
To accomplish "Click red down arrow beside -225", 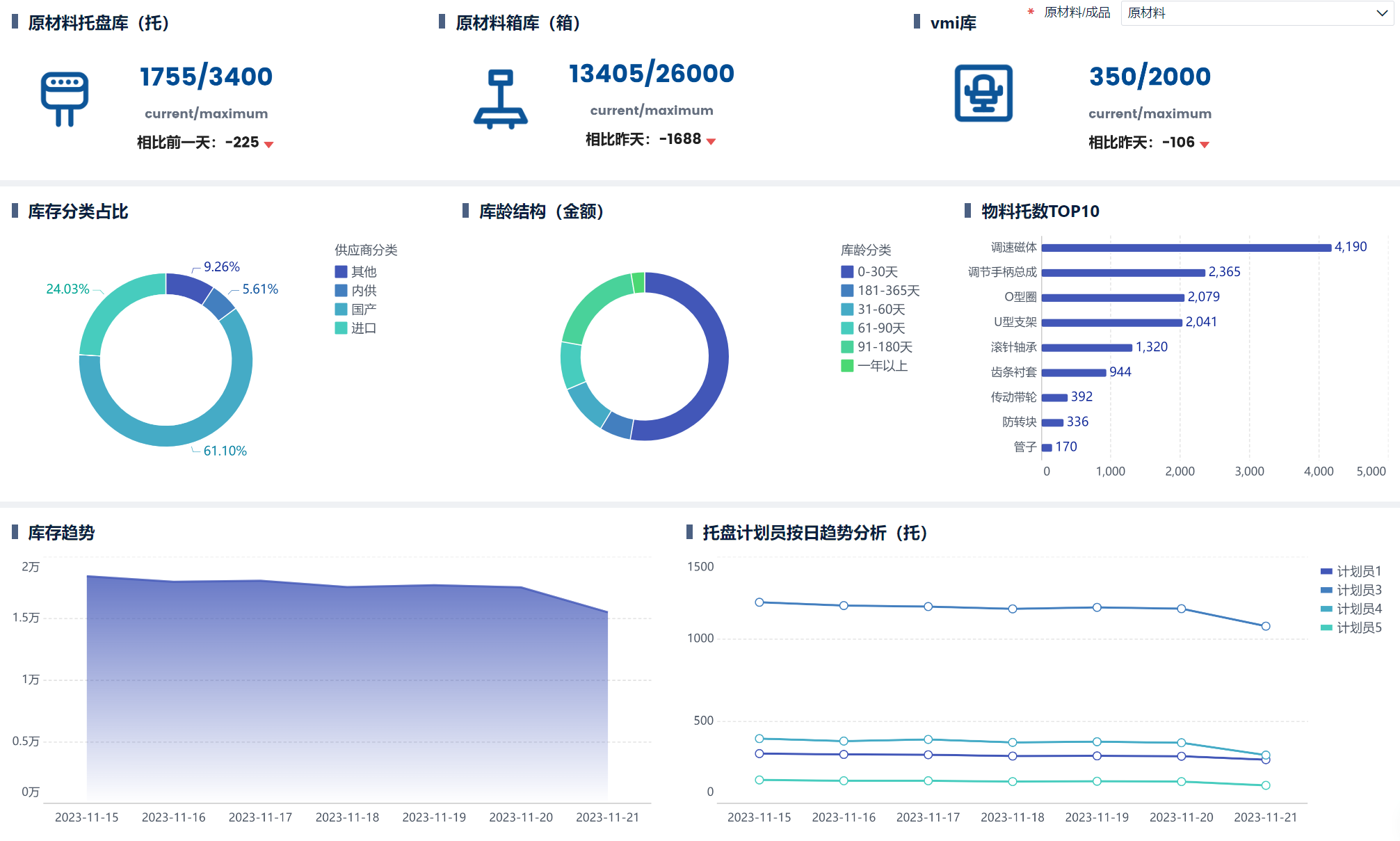I will 269,145.
